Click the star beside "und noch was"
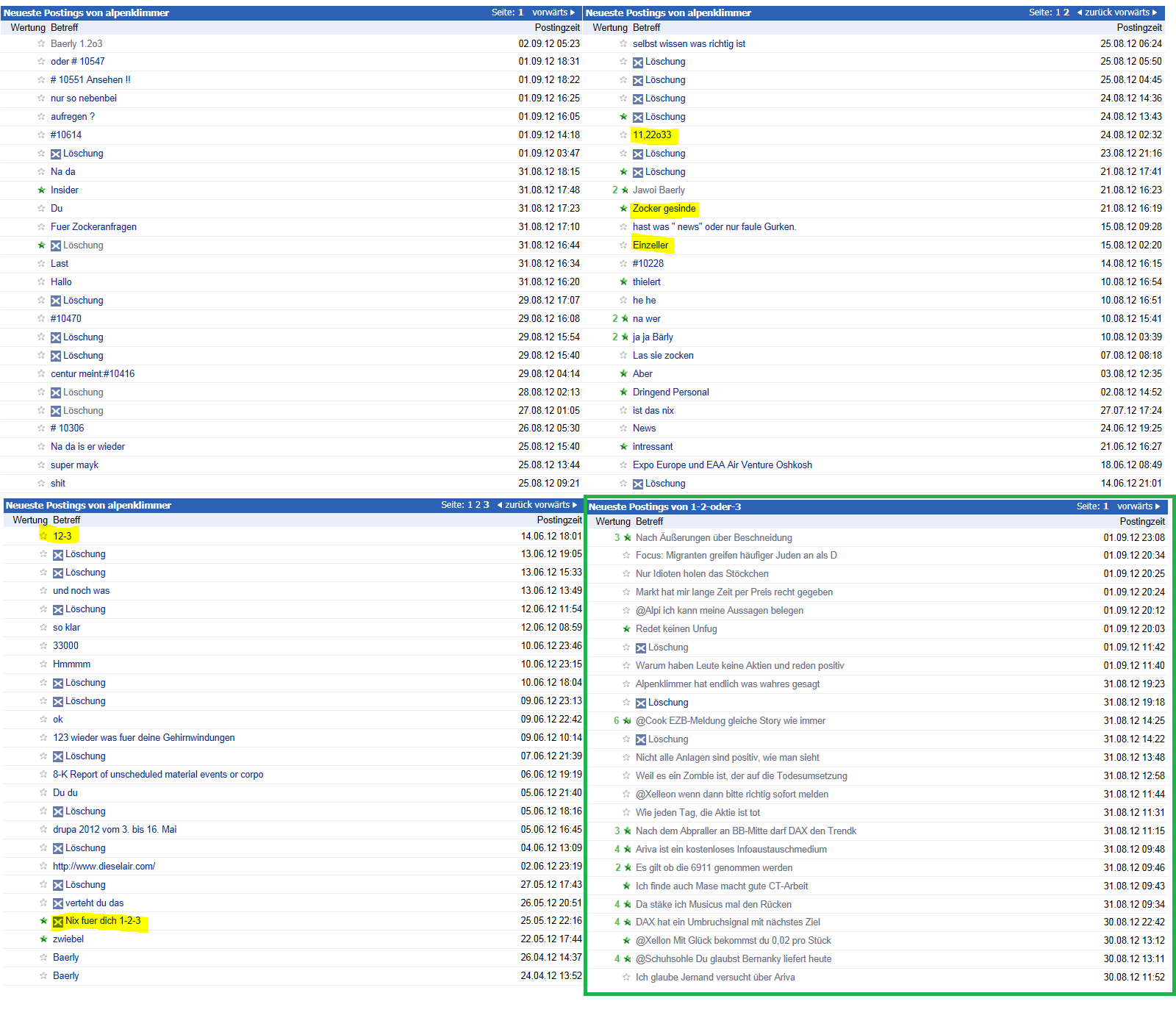This screenshot has width=1176, height=1029. click(x=43, y=591)
